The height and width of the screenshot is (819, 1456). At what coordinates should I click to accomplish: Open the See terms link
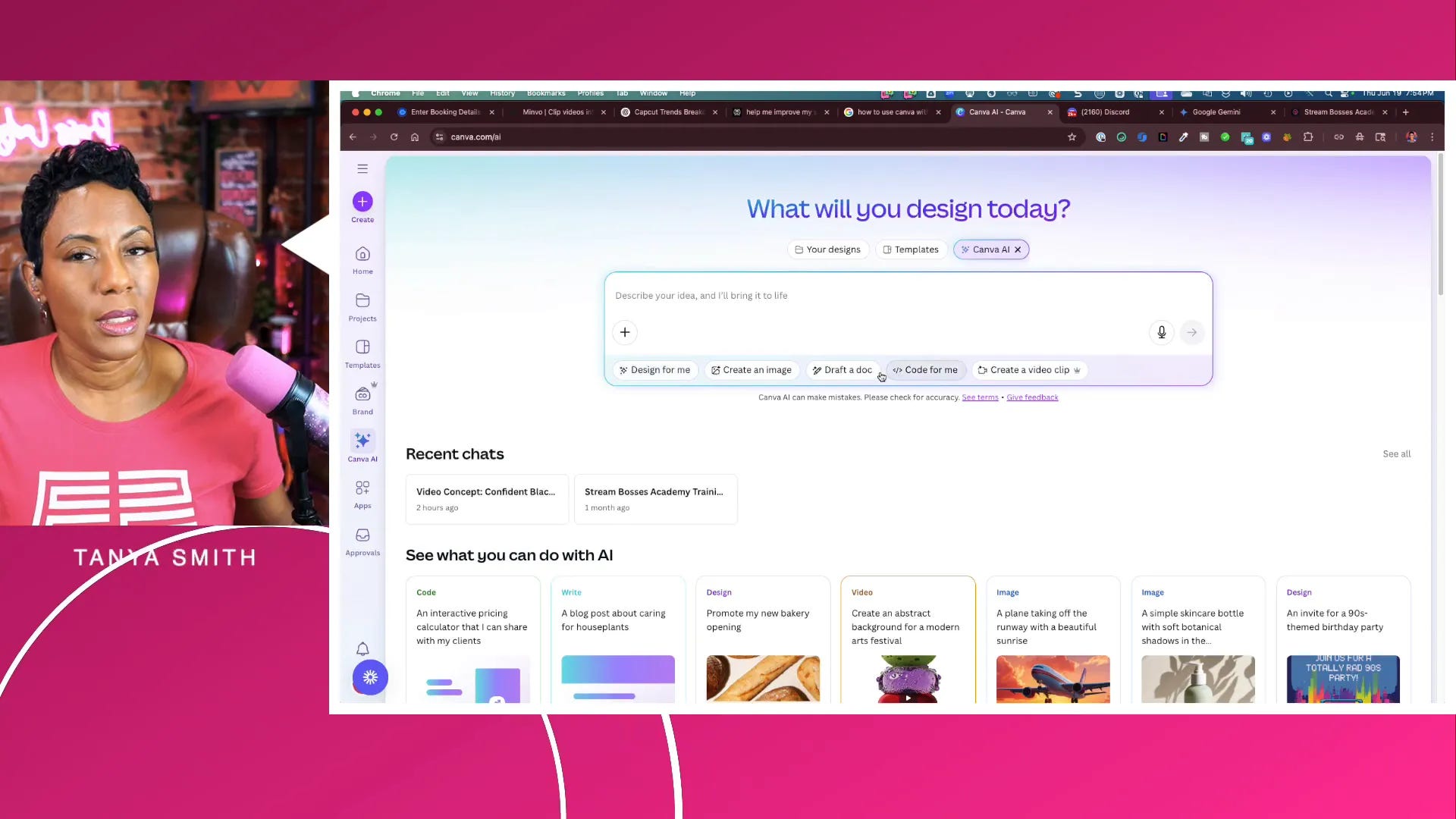pos(980,397)
